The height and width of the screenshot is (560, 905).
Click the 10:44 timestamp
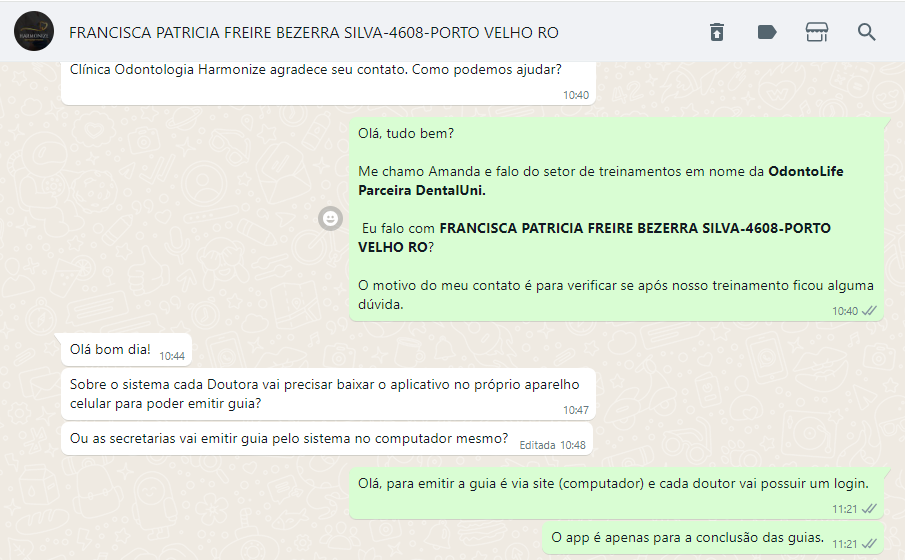tap(172, 356)
